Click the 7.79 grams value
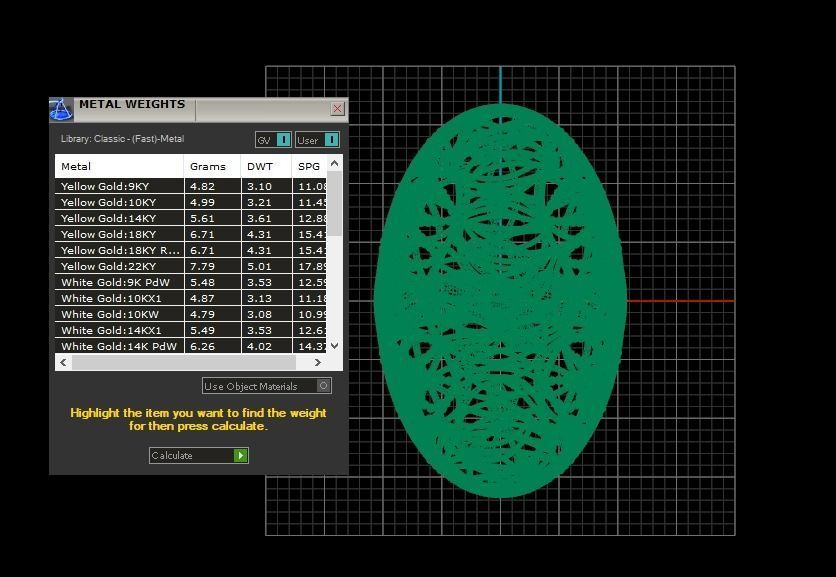 tap(202, 266)
